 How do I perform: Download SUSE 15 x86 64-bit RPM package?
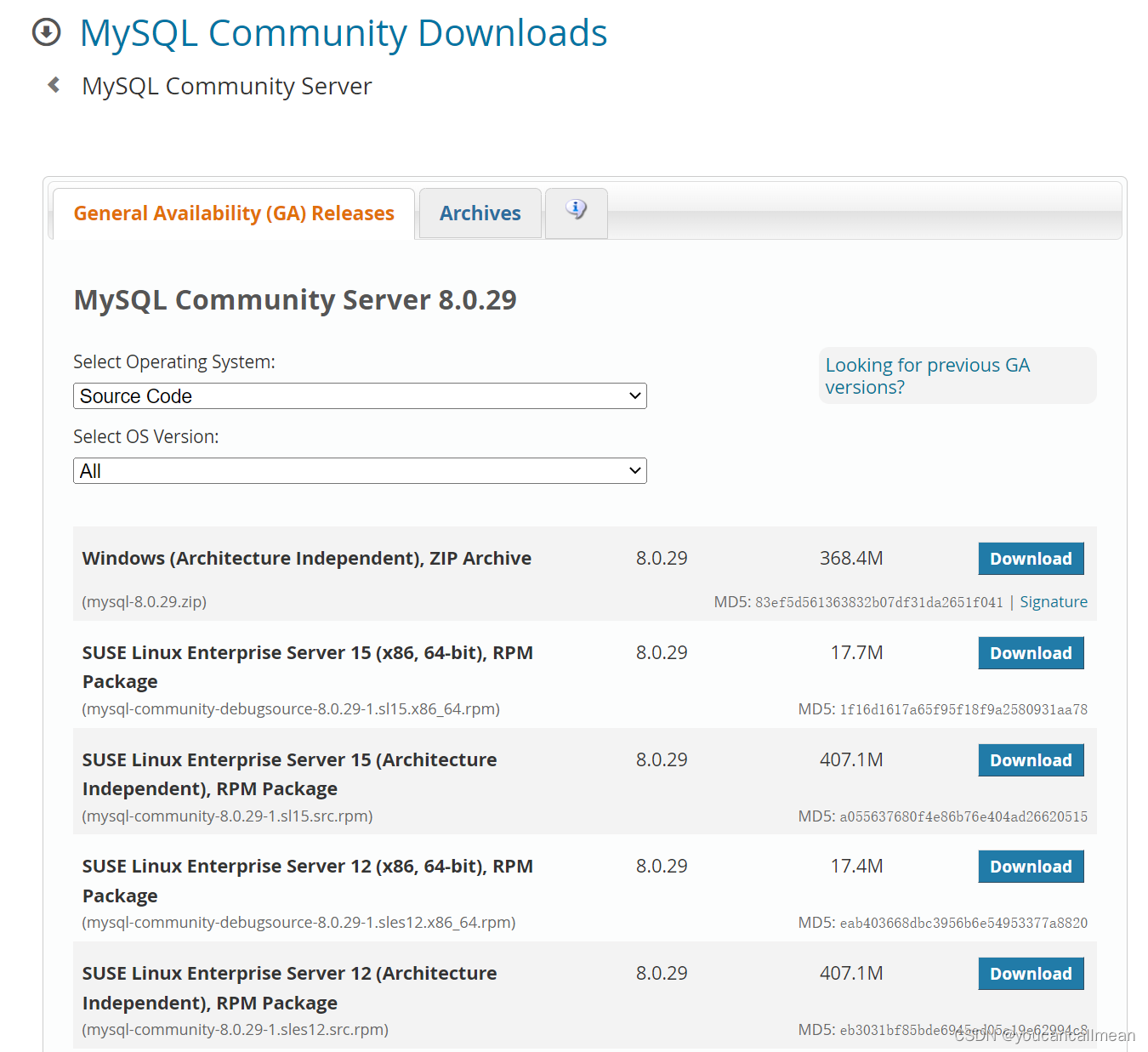tap(1031, 653)
